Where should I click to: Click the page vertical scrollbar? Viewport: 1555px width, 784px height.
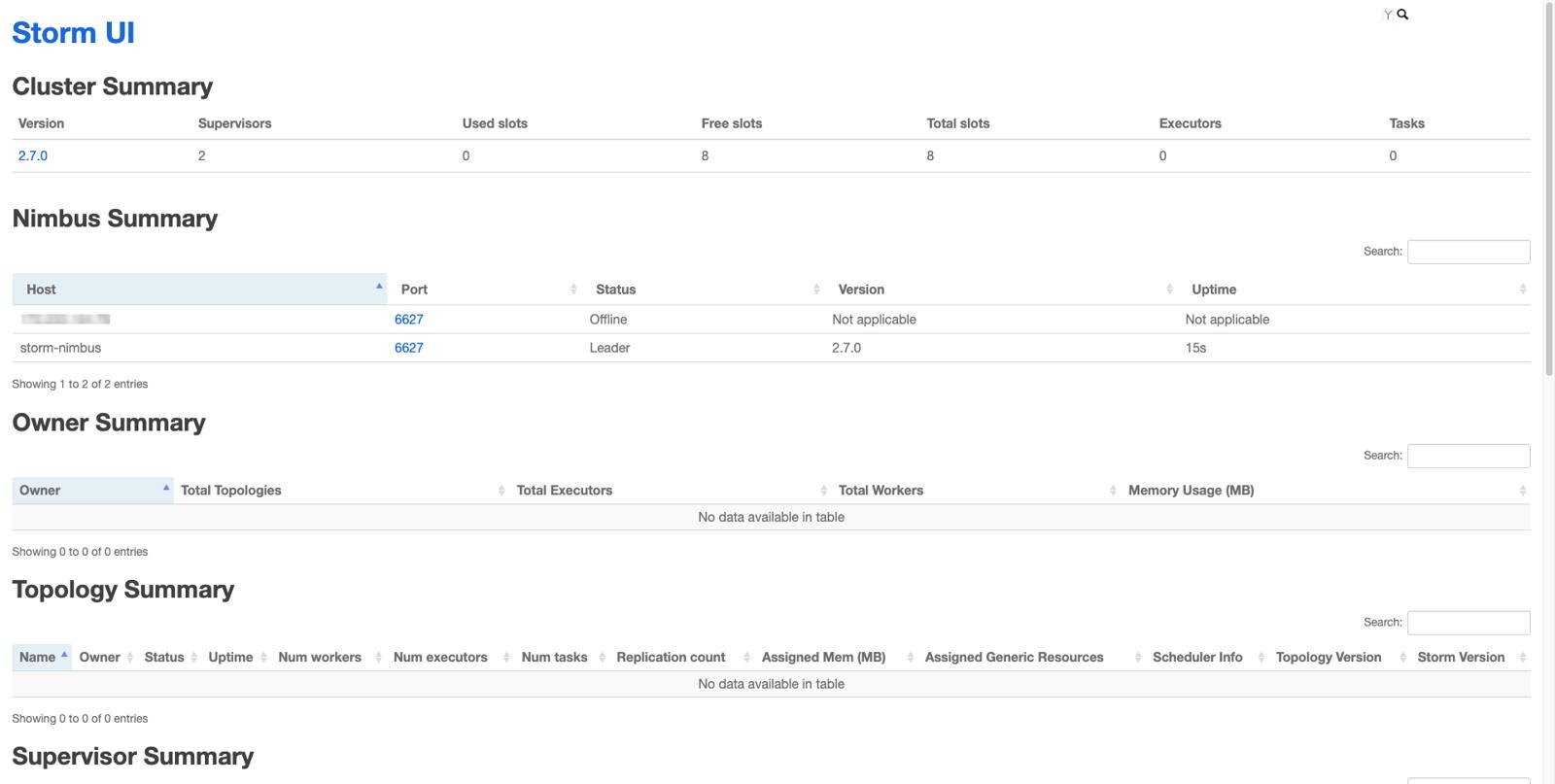pos(1548,194)
